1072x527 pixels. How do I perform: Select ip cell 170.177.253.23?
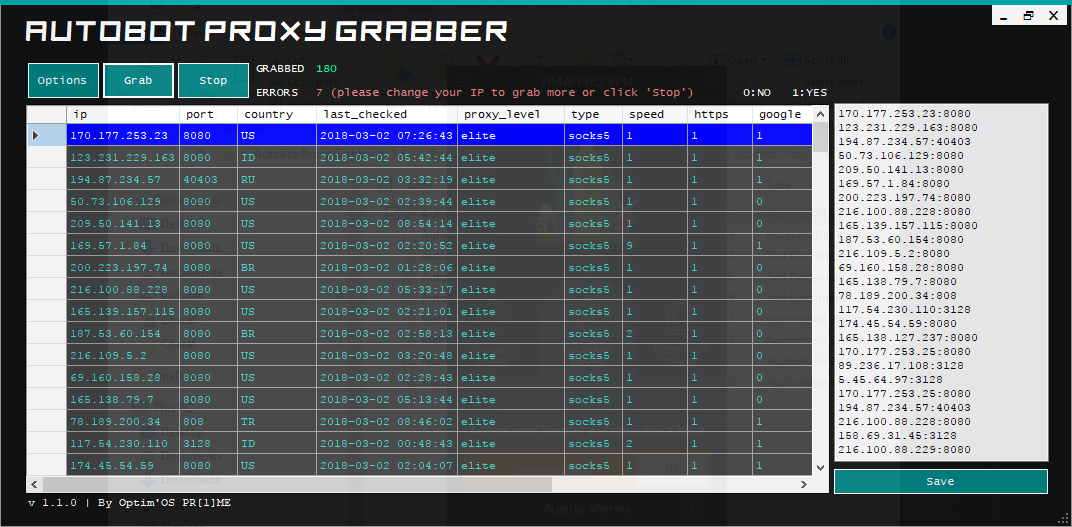click(x=123, y=135)
